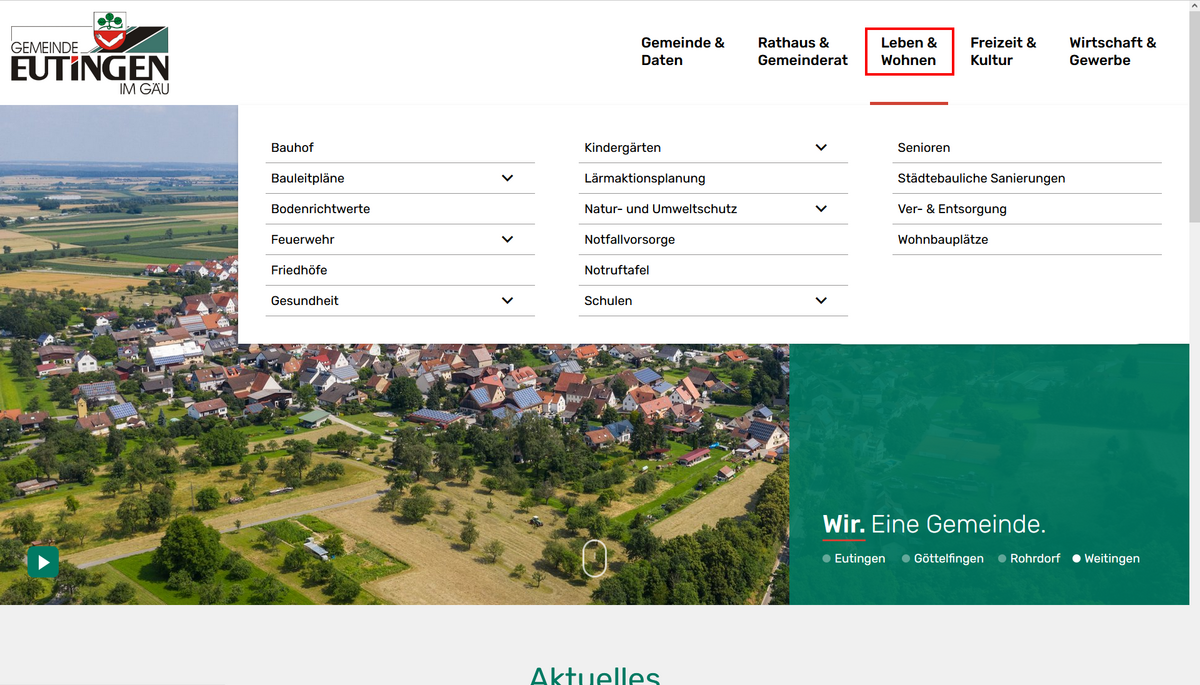Open the Freizeit & Kultur menu
1200x685 pixels.
1003,52
